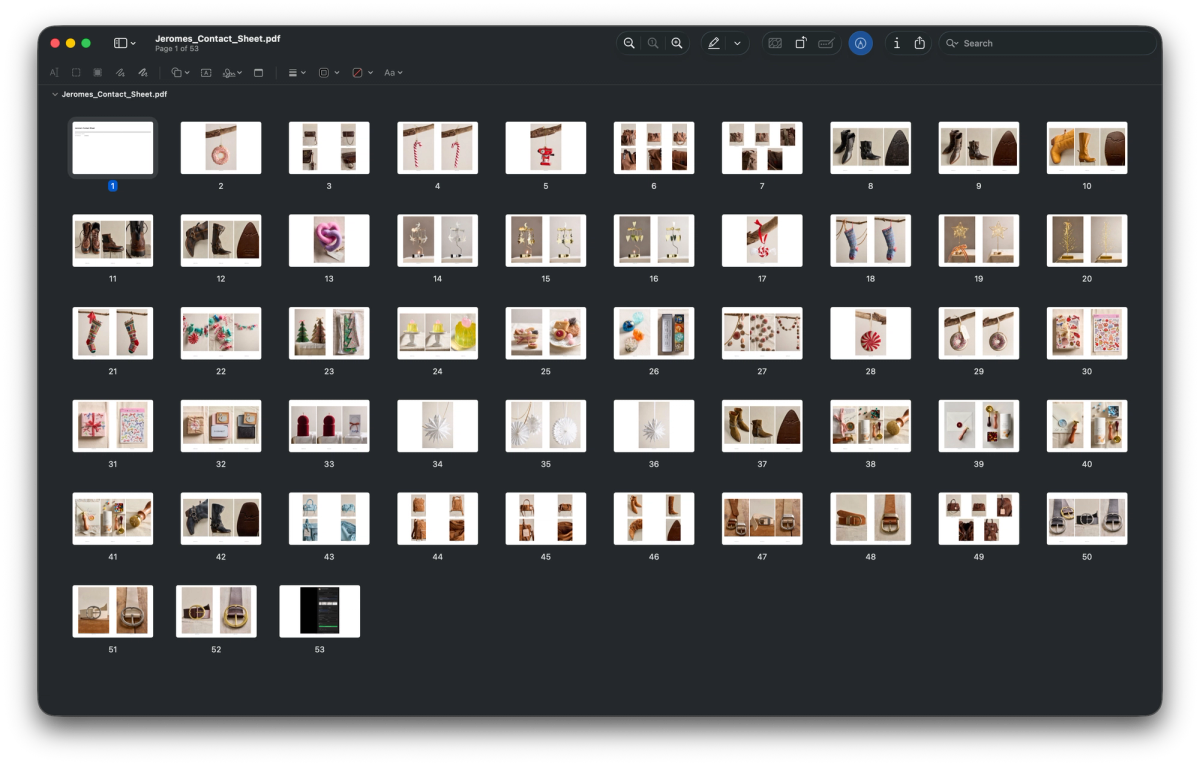This screenshot has height=766, width=1200.
Task: Select the Sketch drawing tool
Action: tap(120, 73)
